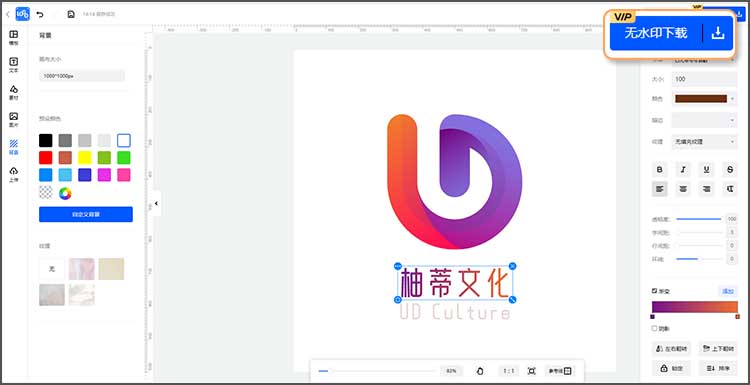
Task: Click the font size field showing 100
Action: pyautogui.click(x=704, y=79)
